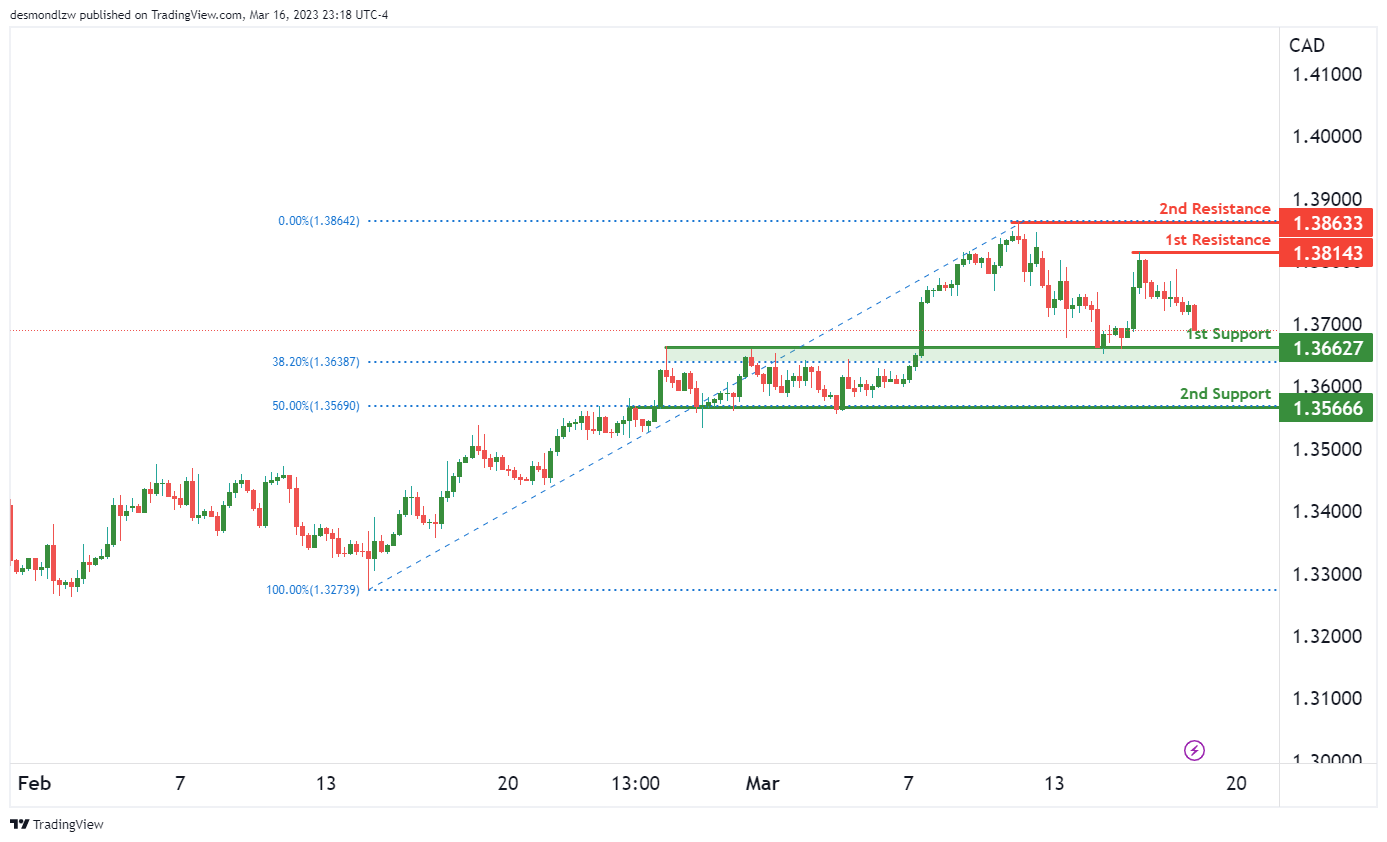Click the 1st Support label text
Image resolution: width=1387 pixels, height=842 pixels.
click(1227, 334)
